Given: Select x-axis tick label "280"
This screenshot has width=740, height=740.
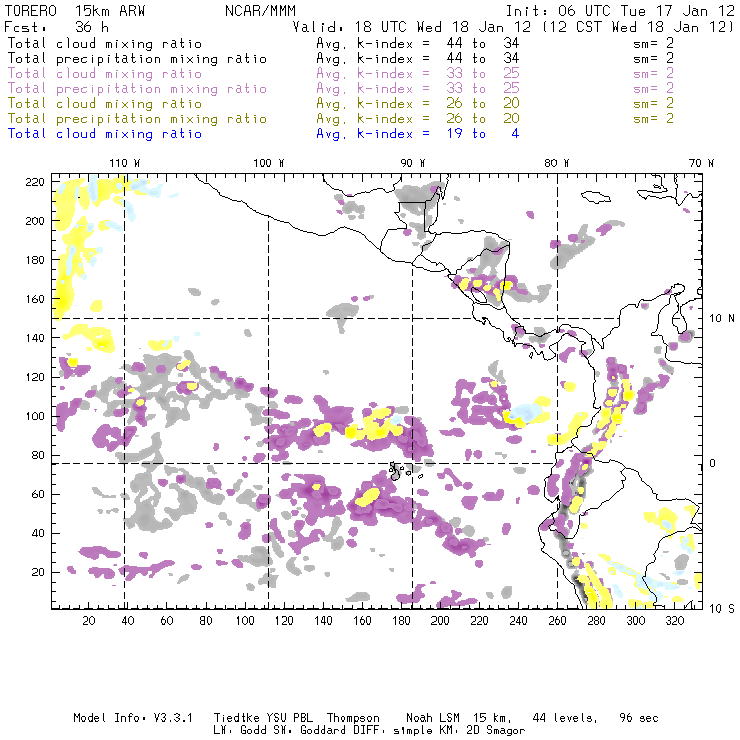Looking at the screenshot, I should 597,621.
